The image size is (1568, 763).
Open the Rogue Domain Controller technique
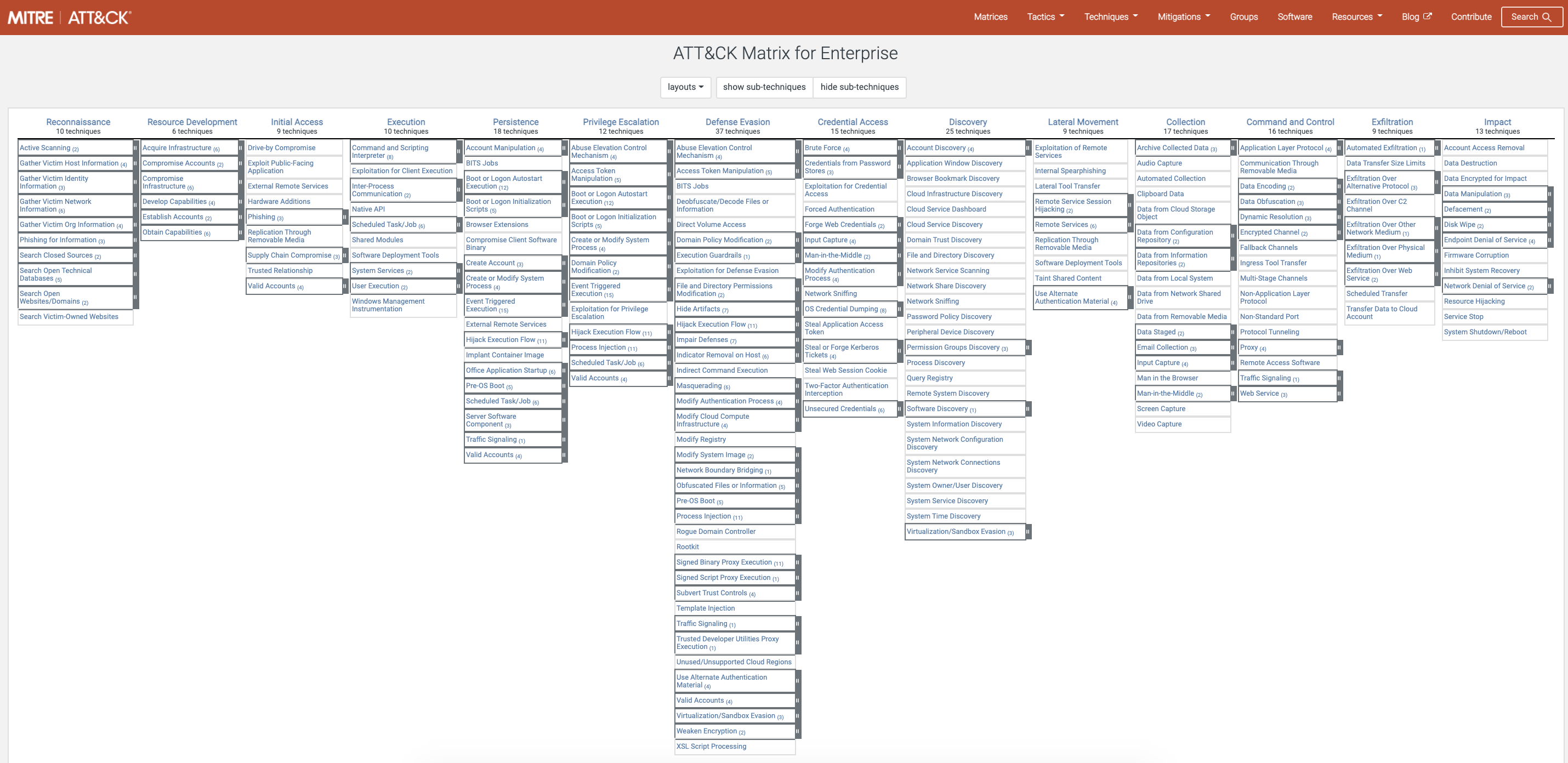point(716,532)
